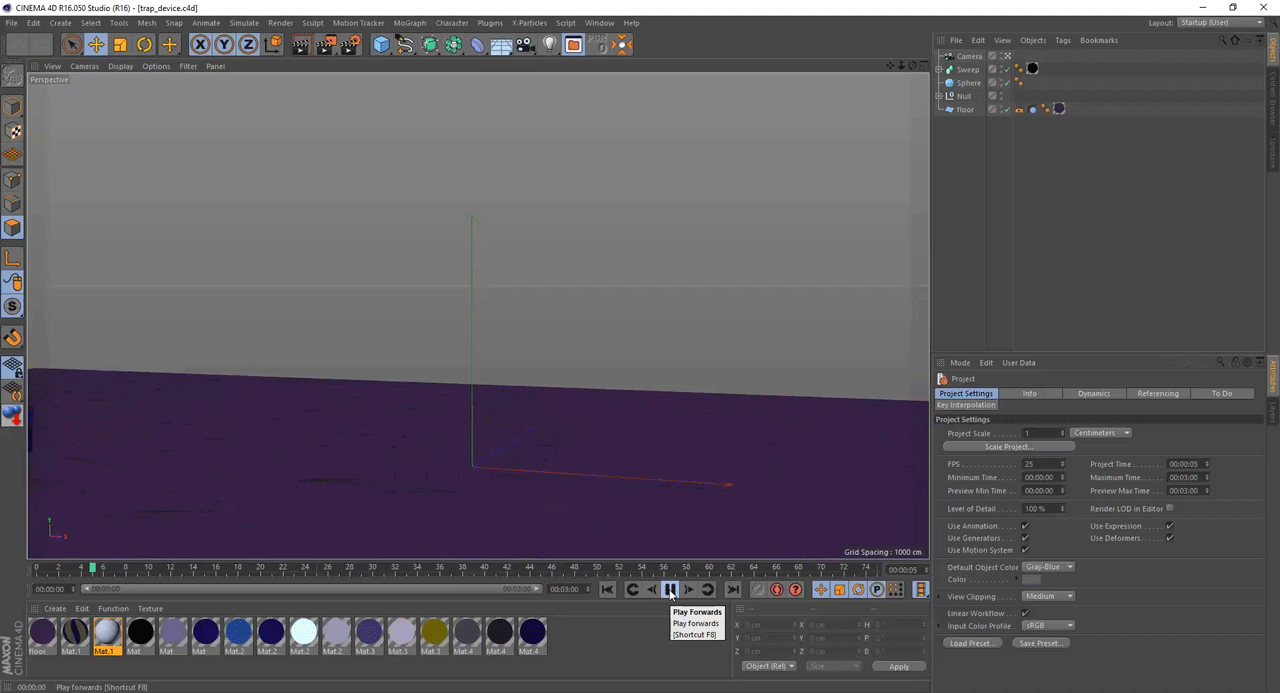
Task: Toggle Parameter keyframe recording P icon
Action: [877, 589]
